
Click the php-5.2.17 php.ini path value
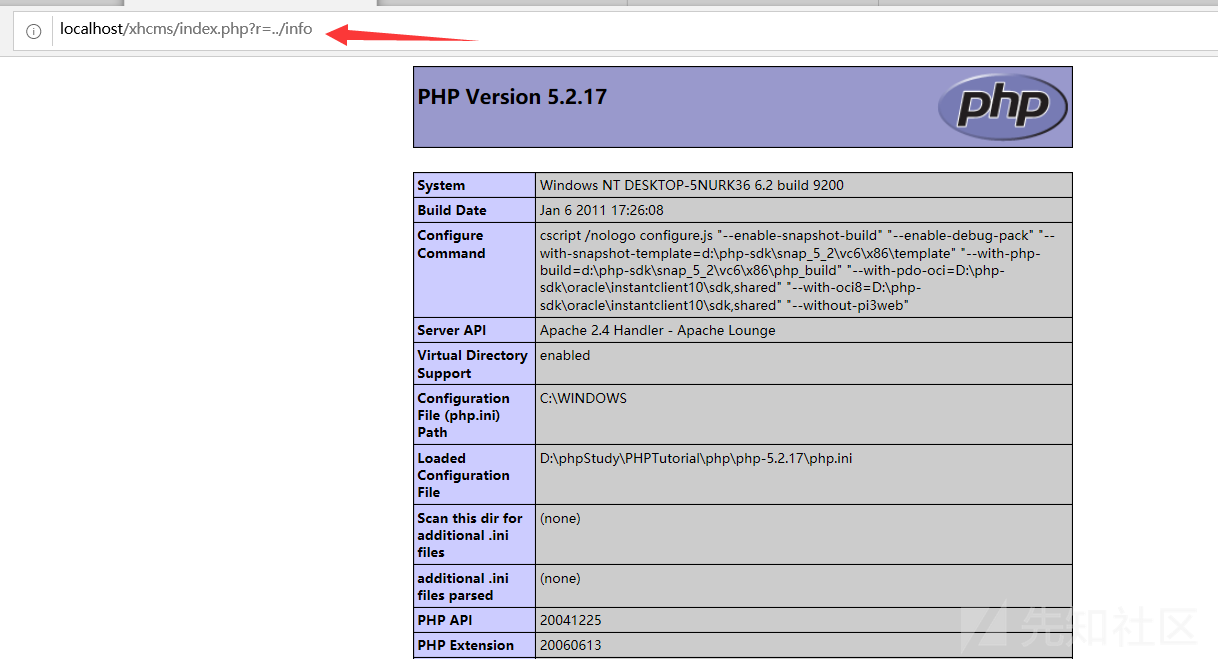(696, 458)
